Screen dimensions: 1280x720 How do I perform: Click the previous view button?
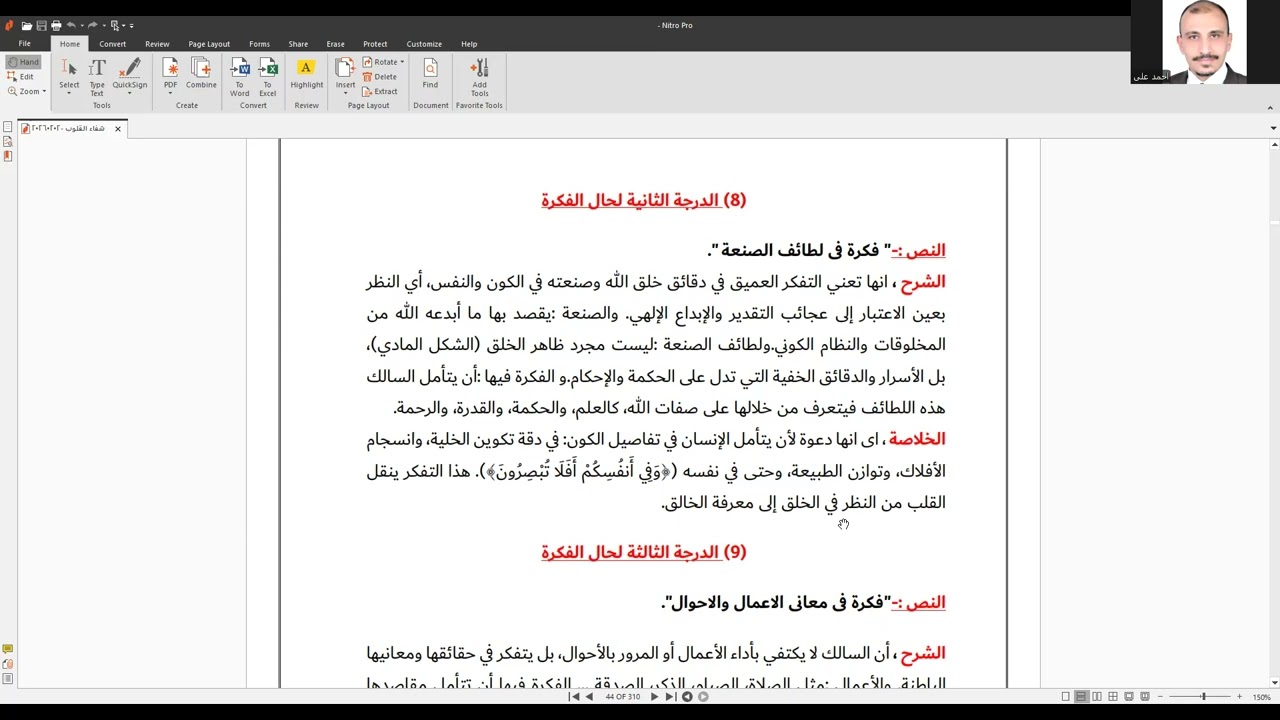coord(687,697)
